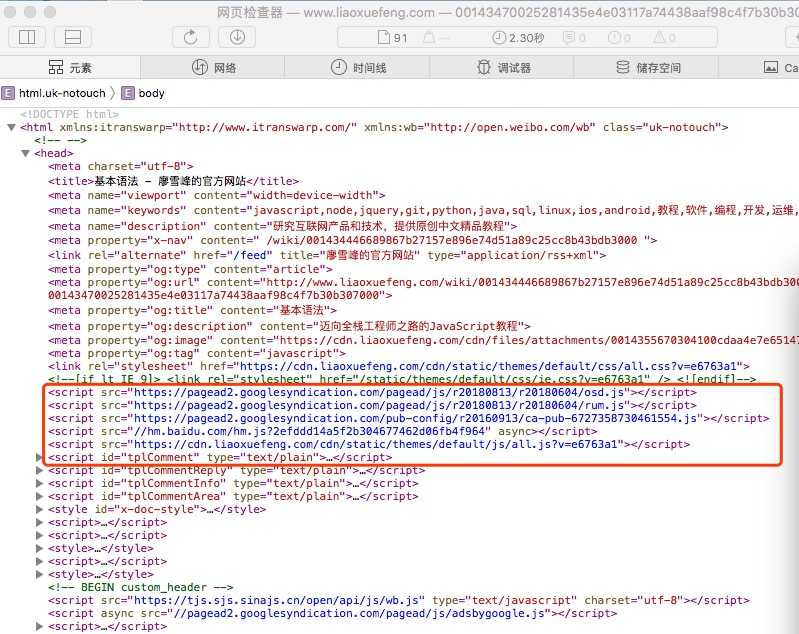The height and width of the screenshot is (634, 799).
Task: Select the BEGIN custom_header comment
Action: coord(141,587)
